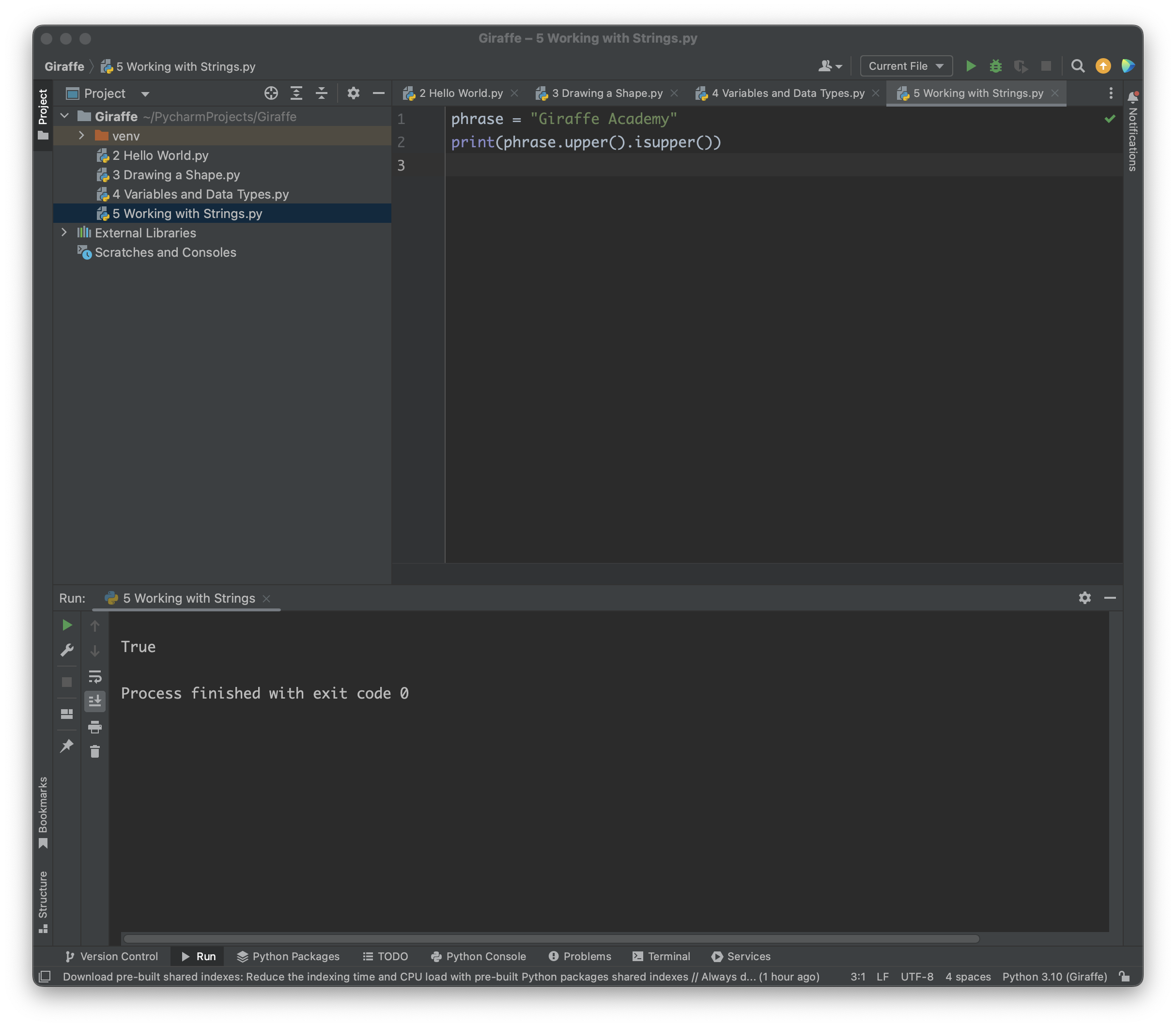Click the green Run button in top toolbar
The width and height of the screenshot is (1176, 1027).
point(970,66)
